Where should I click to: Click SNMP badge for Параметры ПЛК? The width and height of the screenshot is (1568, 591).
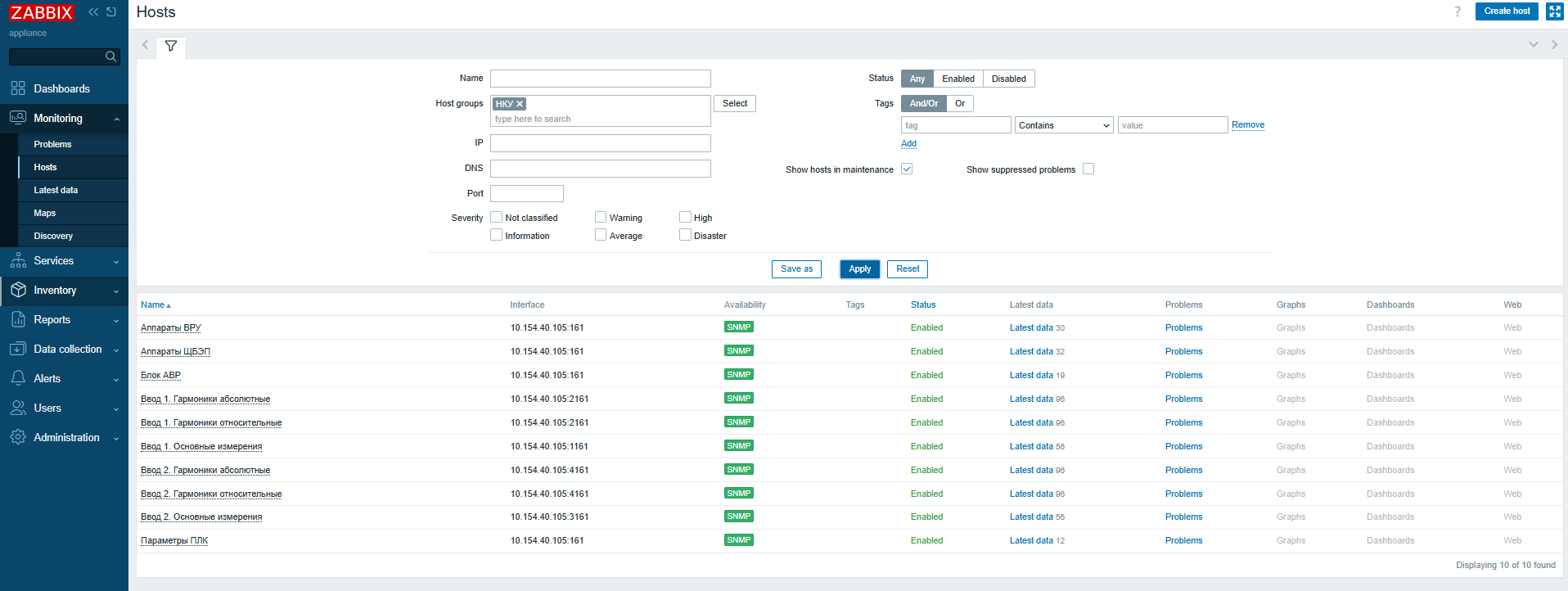[x=738, y=540]
